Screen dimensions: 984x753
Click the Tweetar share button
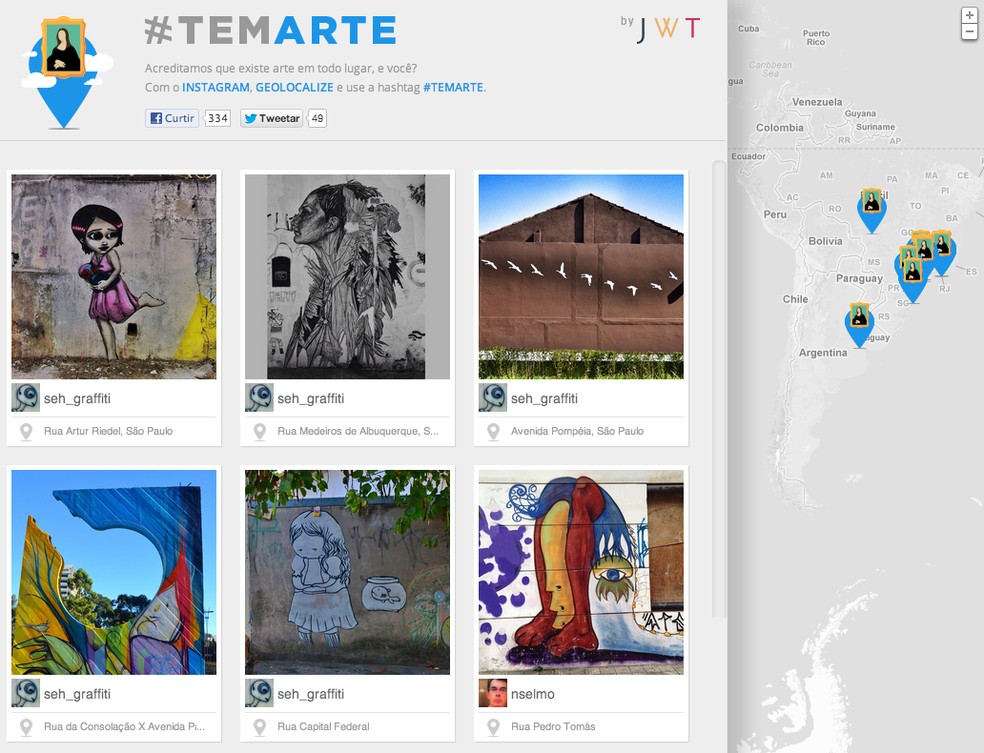coord(270,118)
